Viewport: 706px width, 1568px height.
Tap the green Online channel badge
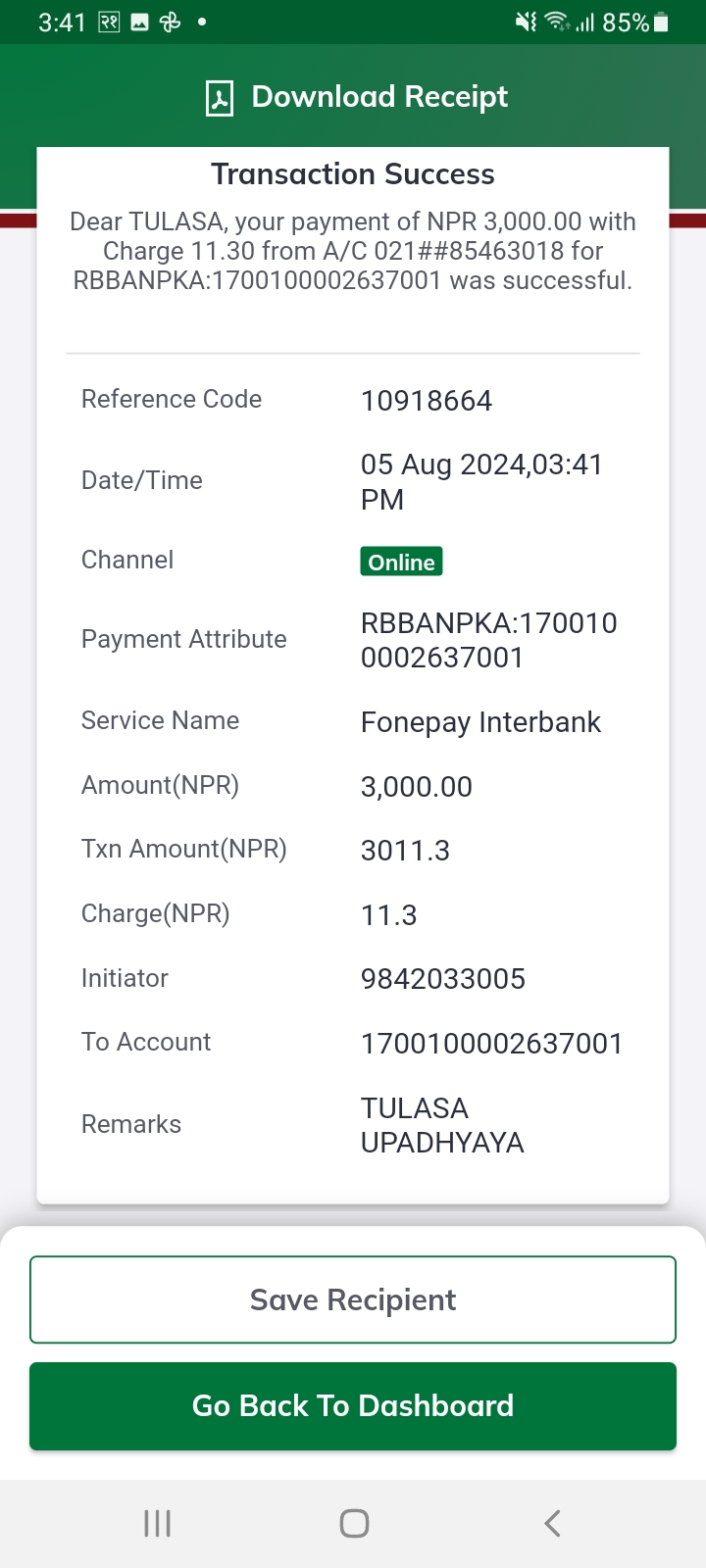coord(401,562)
